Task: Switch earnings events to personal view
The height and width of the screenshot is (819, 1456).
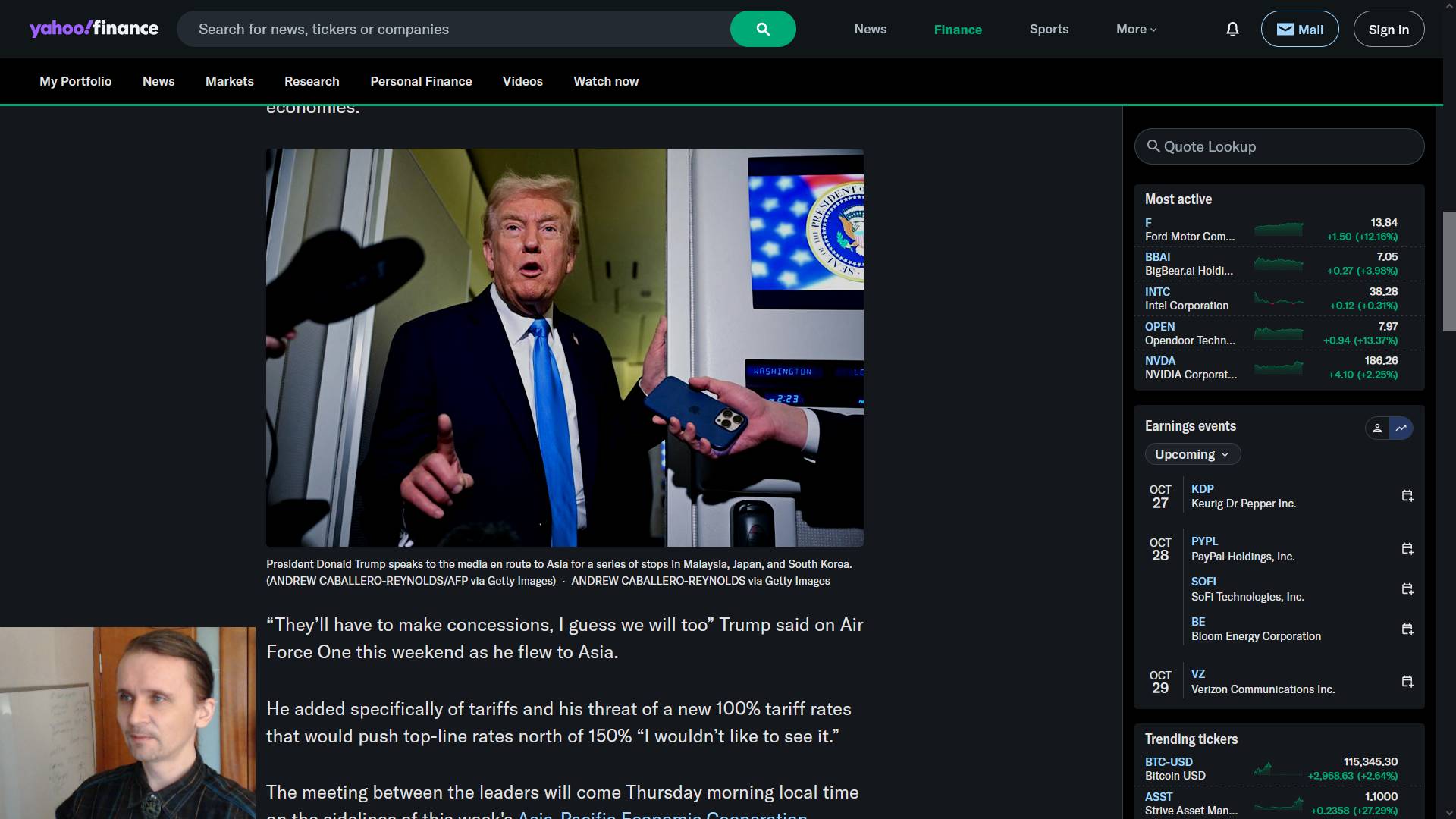Action: pyautogui.click(x=1377, y=428)
